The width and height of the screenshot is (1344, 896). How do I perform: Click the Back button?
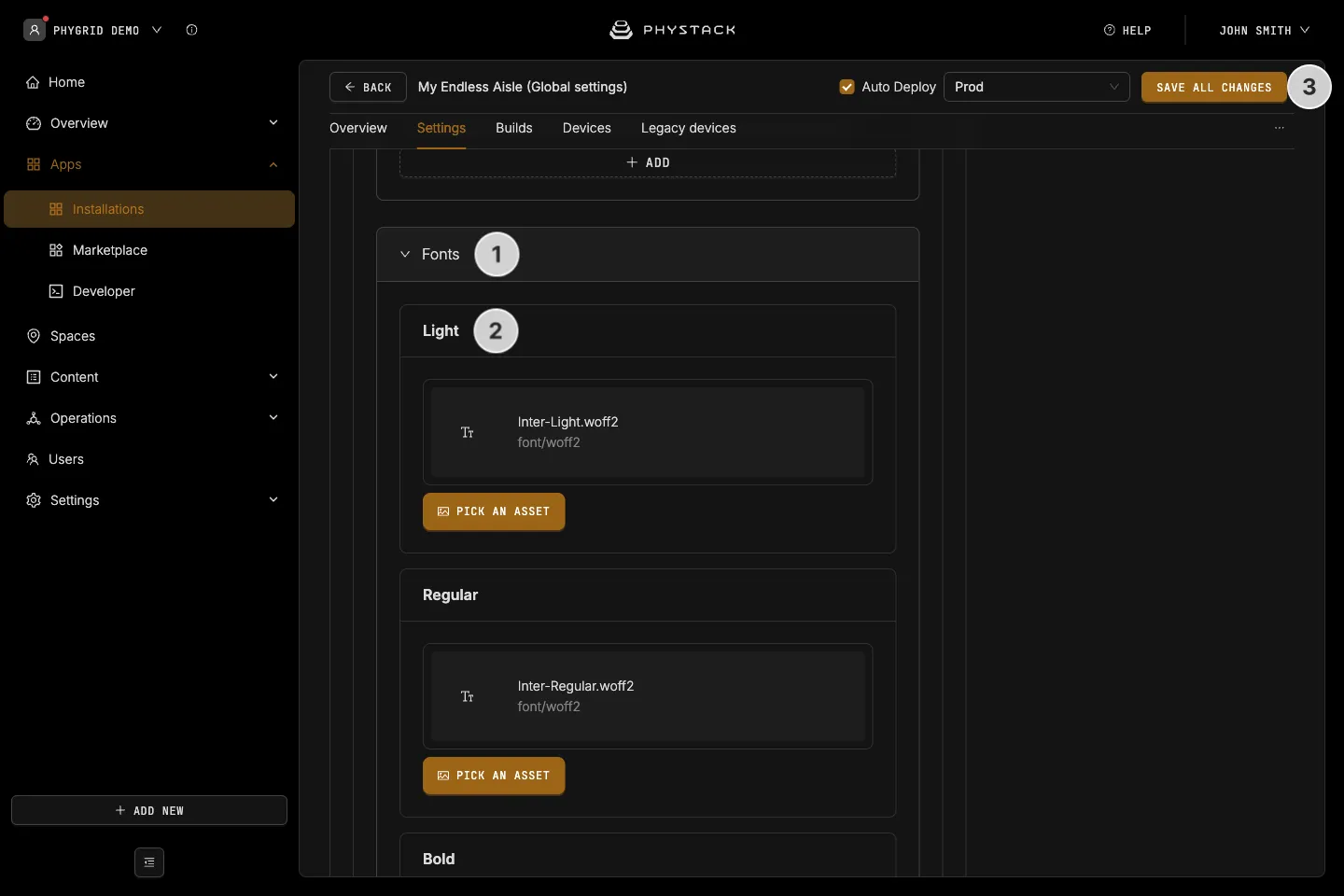coord(368,87)
